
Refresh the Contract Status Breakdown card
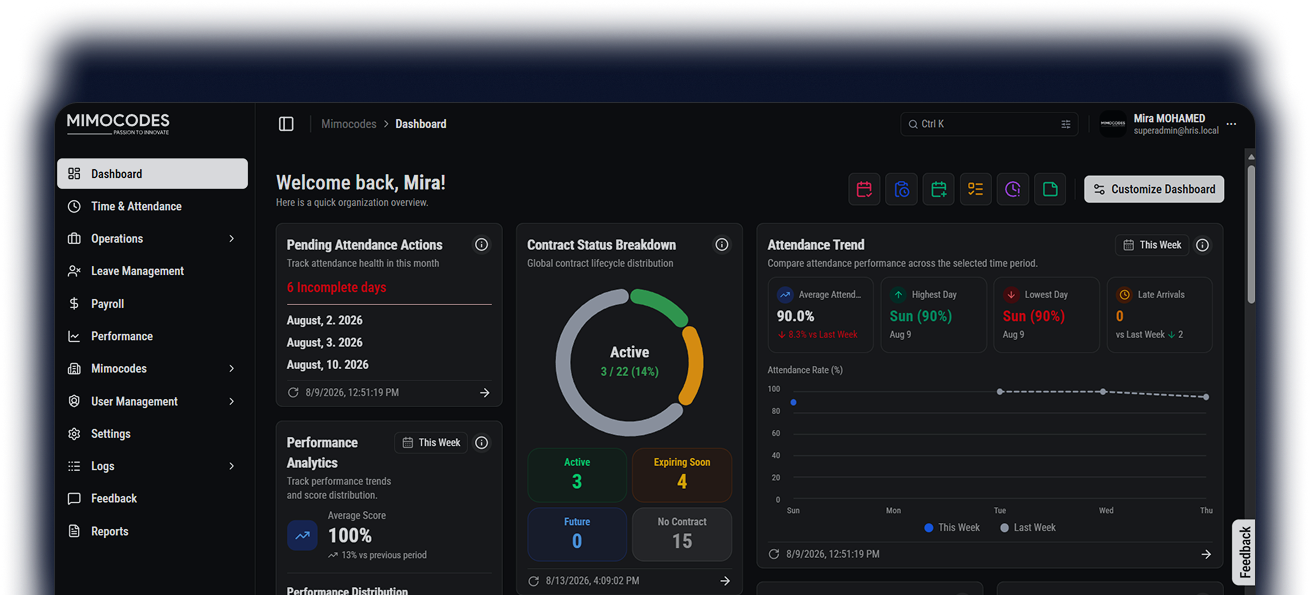pyautogui.click(x=533, y=581)
